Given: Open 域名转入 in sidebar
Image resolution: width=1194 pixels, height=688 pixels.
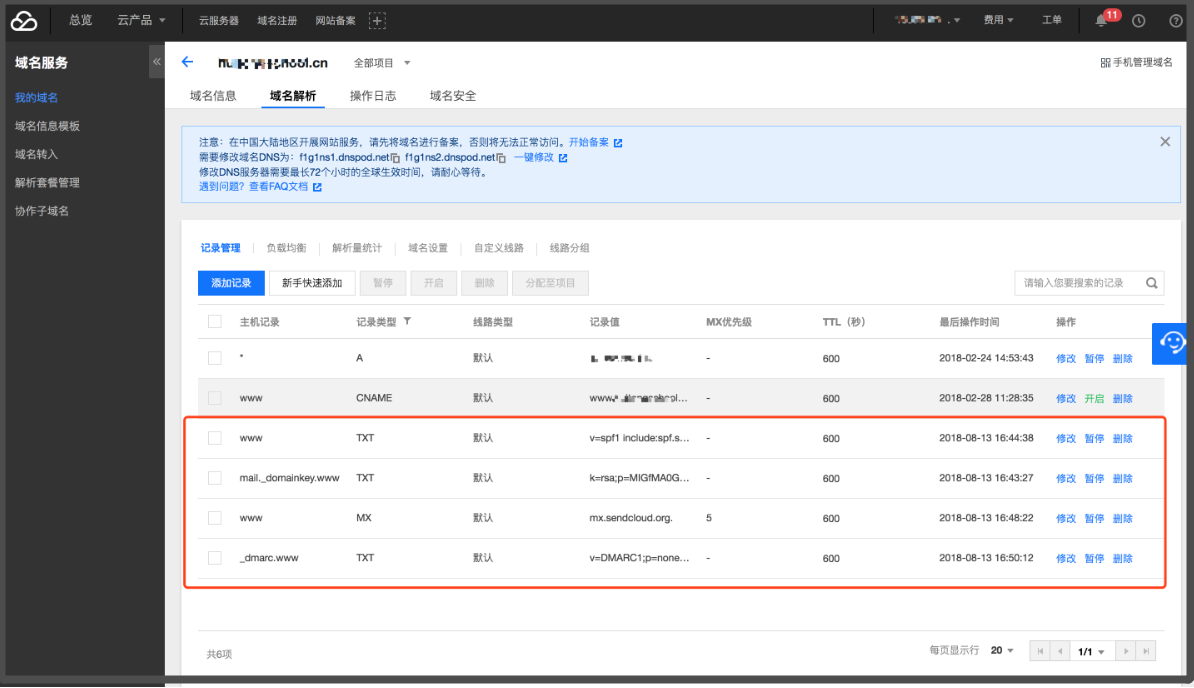Looking at the screenshot, I should (x=37, y=154).
